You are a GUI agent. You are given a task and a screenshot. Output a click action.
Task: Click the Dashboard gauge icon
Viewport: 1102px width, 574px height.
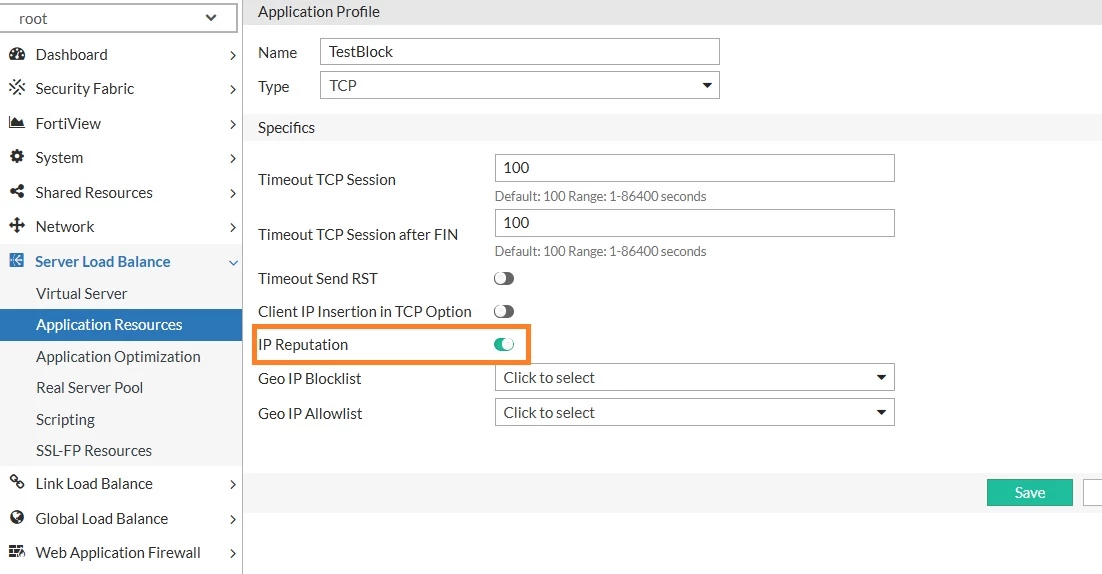tap(17, 54)
